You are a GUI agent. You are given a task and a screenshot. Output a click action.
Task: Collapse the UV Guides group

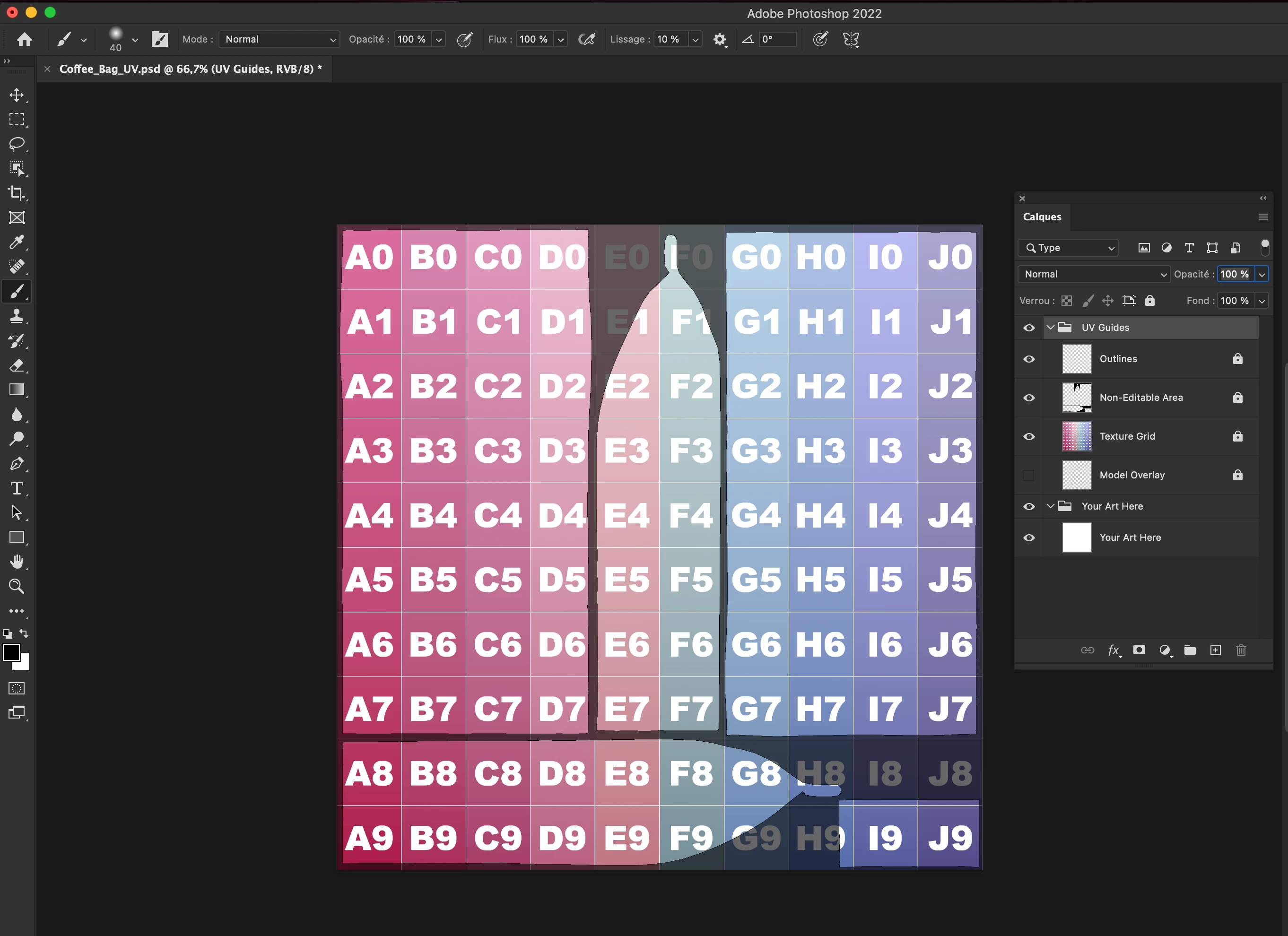[1050, 328]
